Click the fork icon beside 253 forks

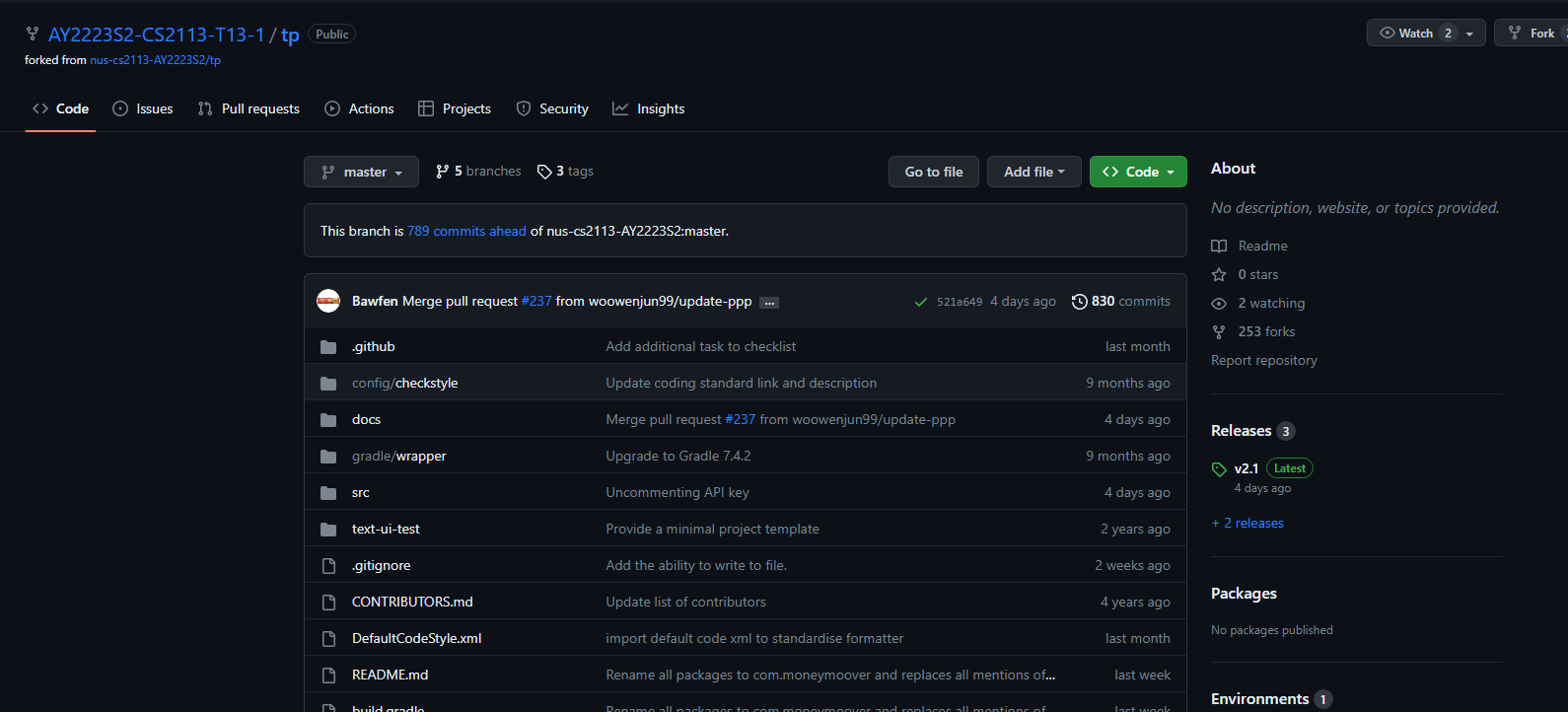coord(1219,332)
